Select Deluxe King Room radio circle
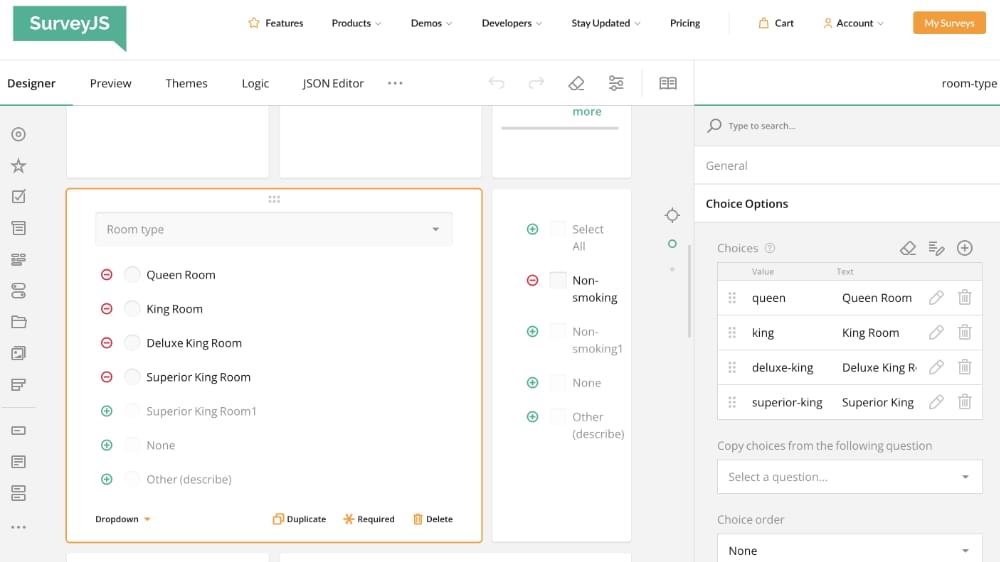 132,343
